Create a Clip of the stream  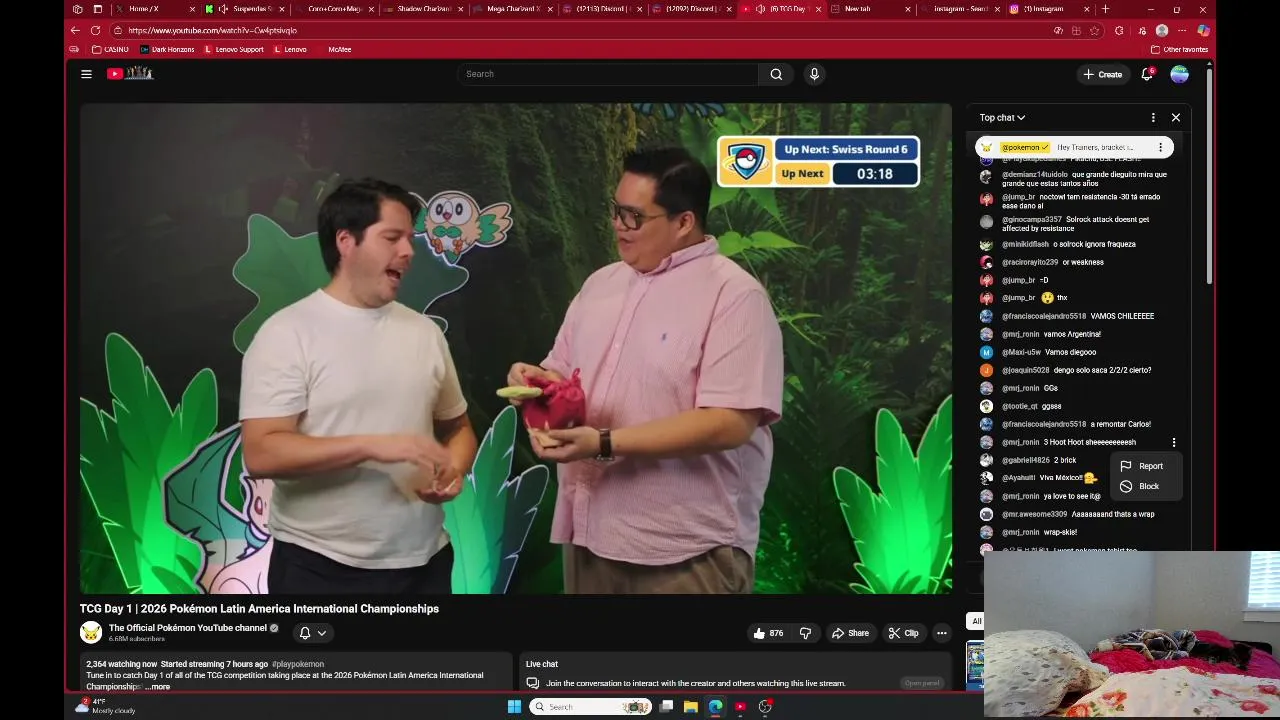tap(903, 633)
